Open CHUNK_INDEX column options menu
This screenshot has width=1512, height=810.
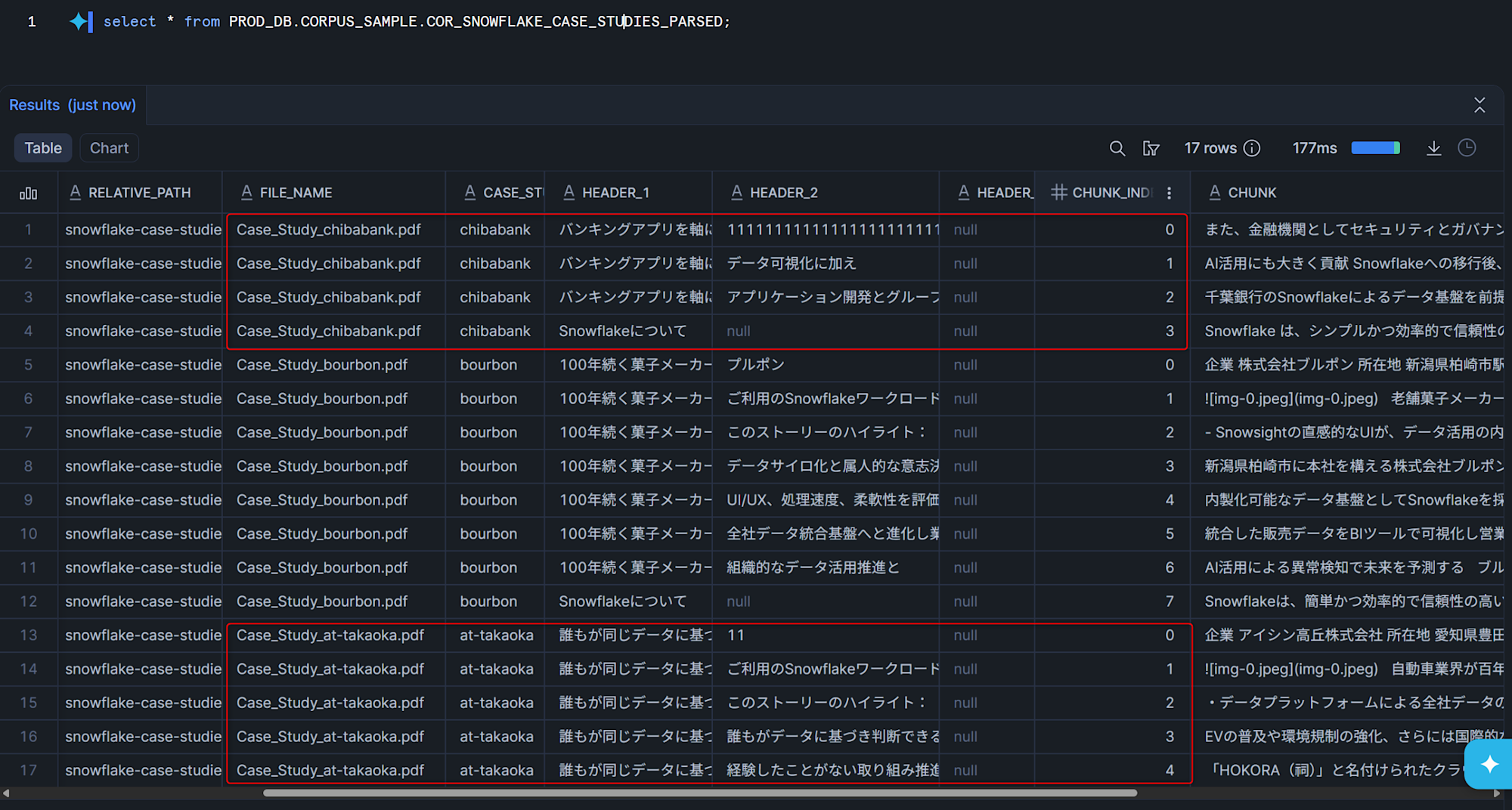click(1169, 193)
